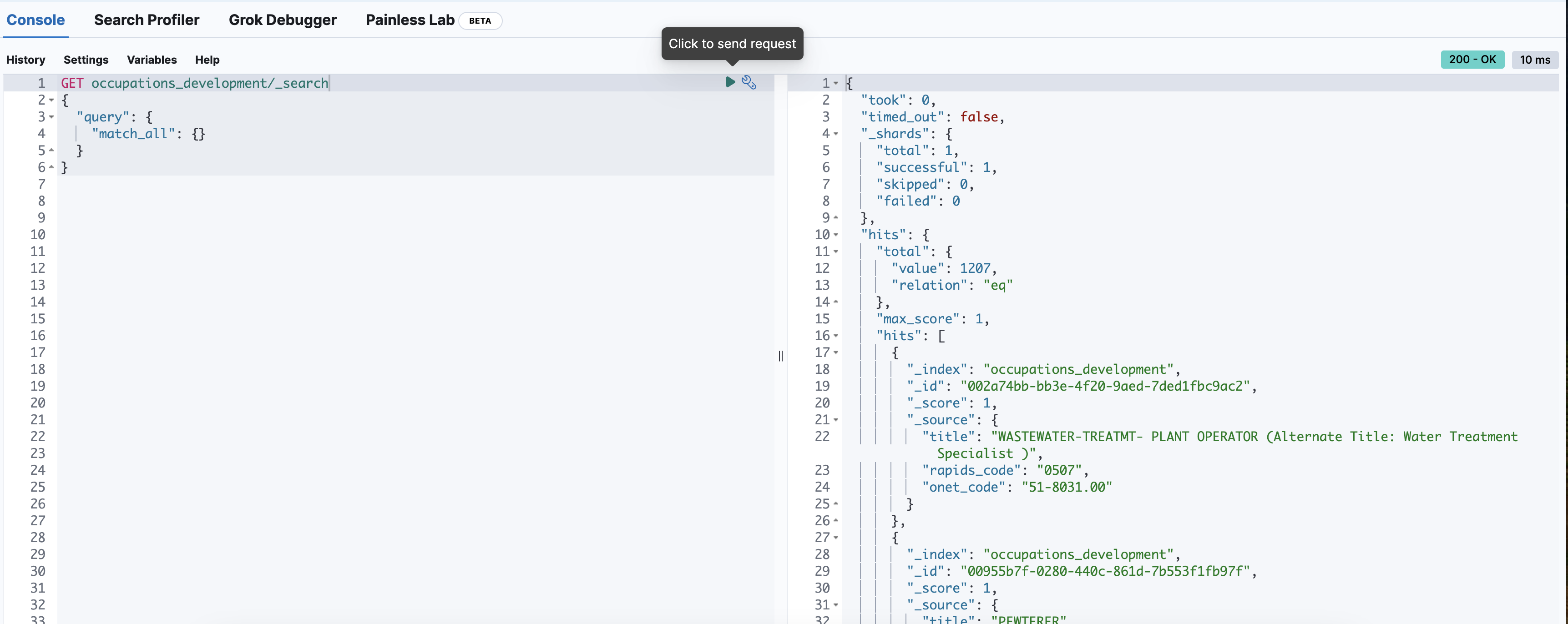1568x624 pixels.
Task: Toggle the fold arrow at editor line 6
Action: (51, 167)
